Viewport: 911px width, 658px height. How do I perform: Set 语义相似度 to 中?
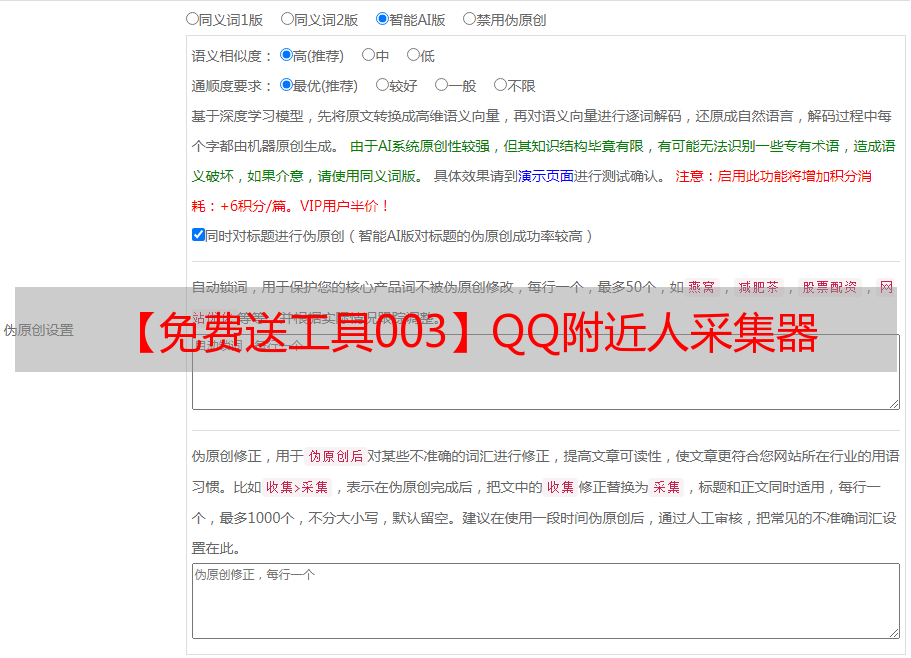[368, 55]
